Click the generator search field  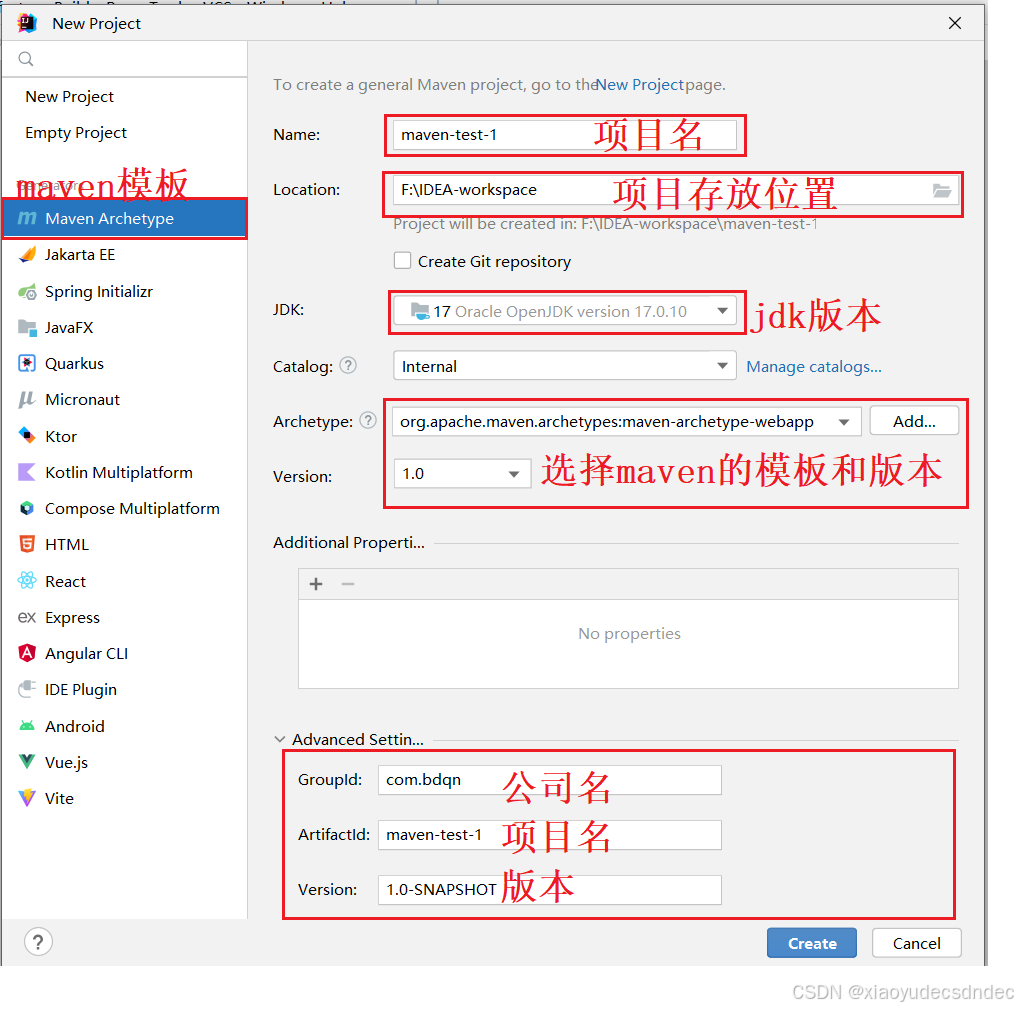pyautogui.click(x=125, y=59)
